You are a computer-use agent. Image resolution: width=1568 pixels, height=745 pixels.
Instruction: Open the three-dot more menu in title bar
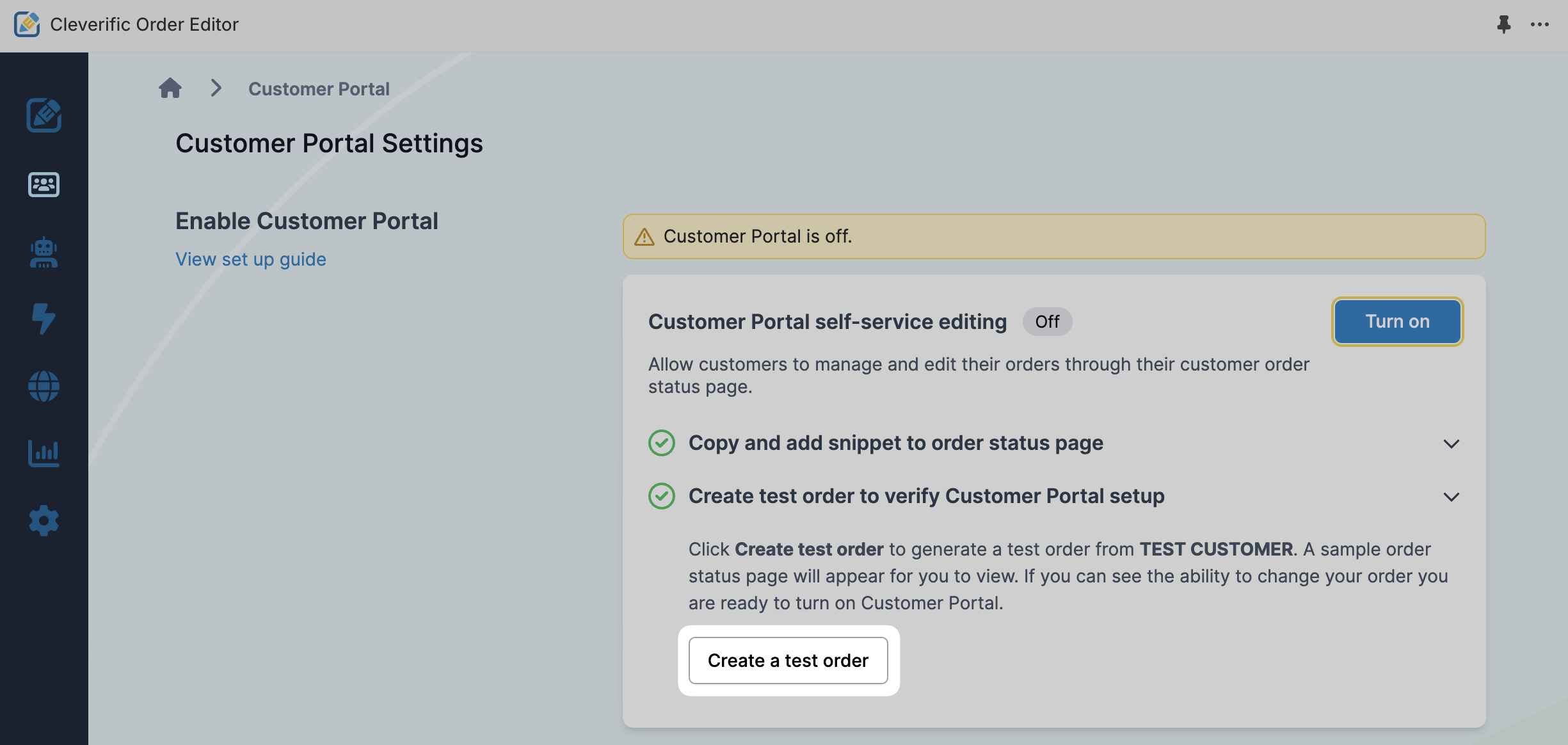pos(1540,24)
